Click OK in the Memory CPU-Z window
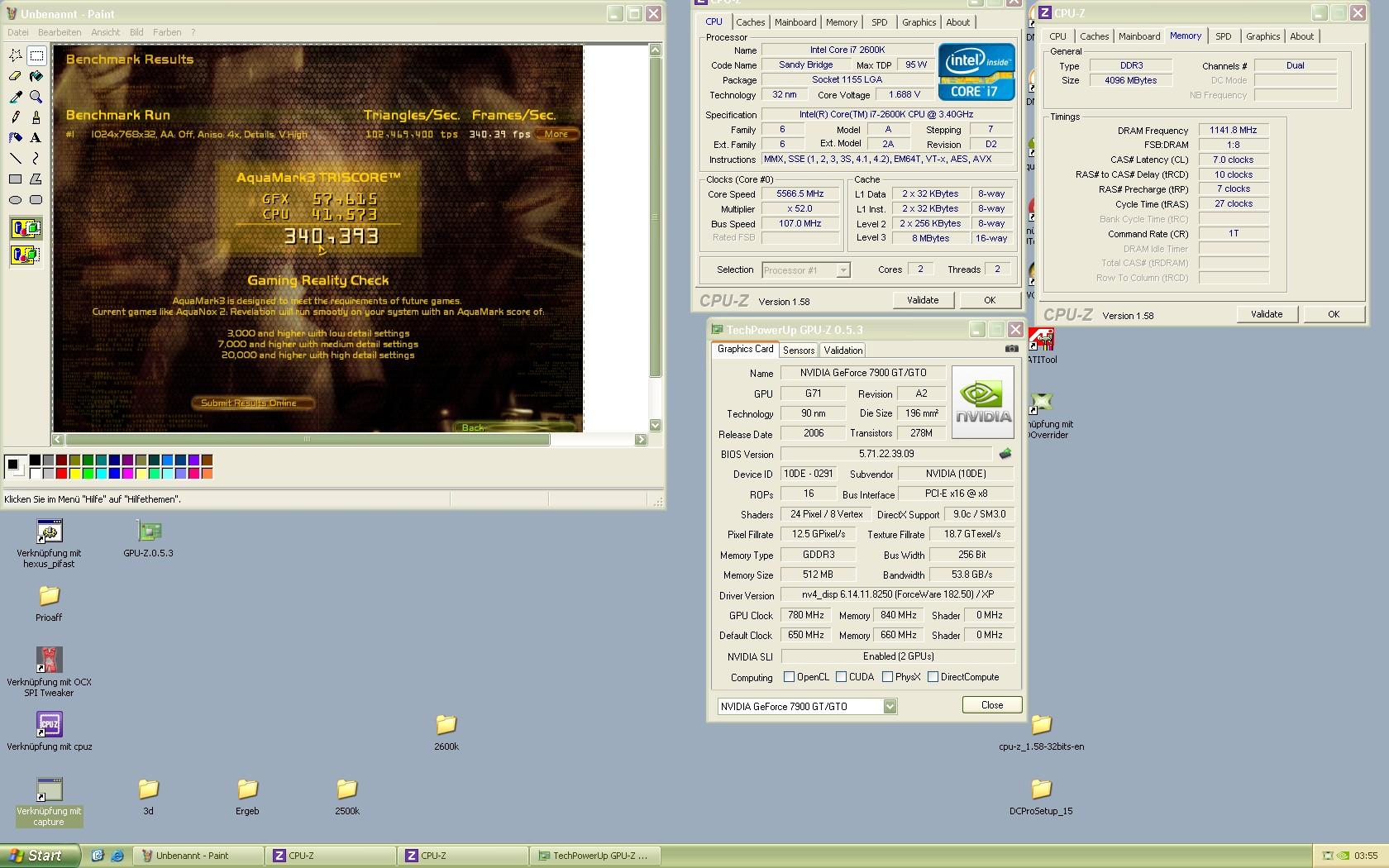 coord(1334,314)
